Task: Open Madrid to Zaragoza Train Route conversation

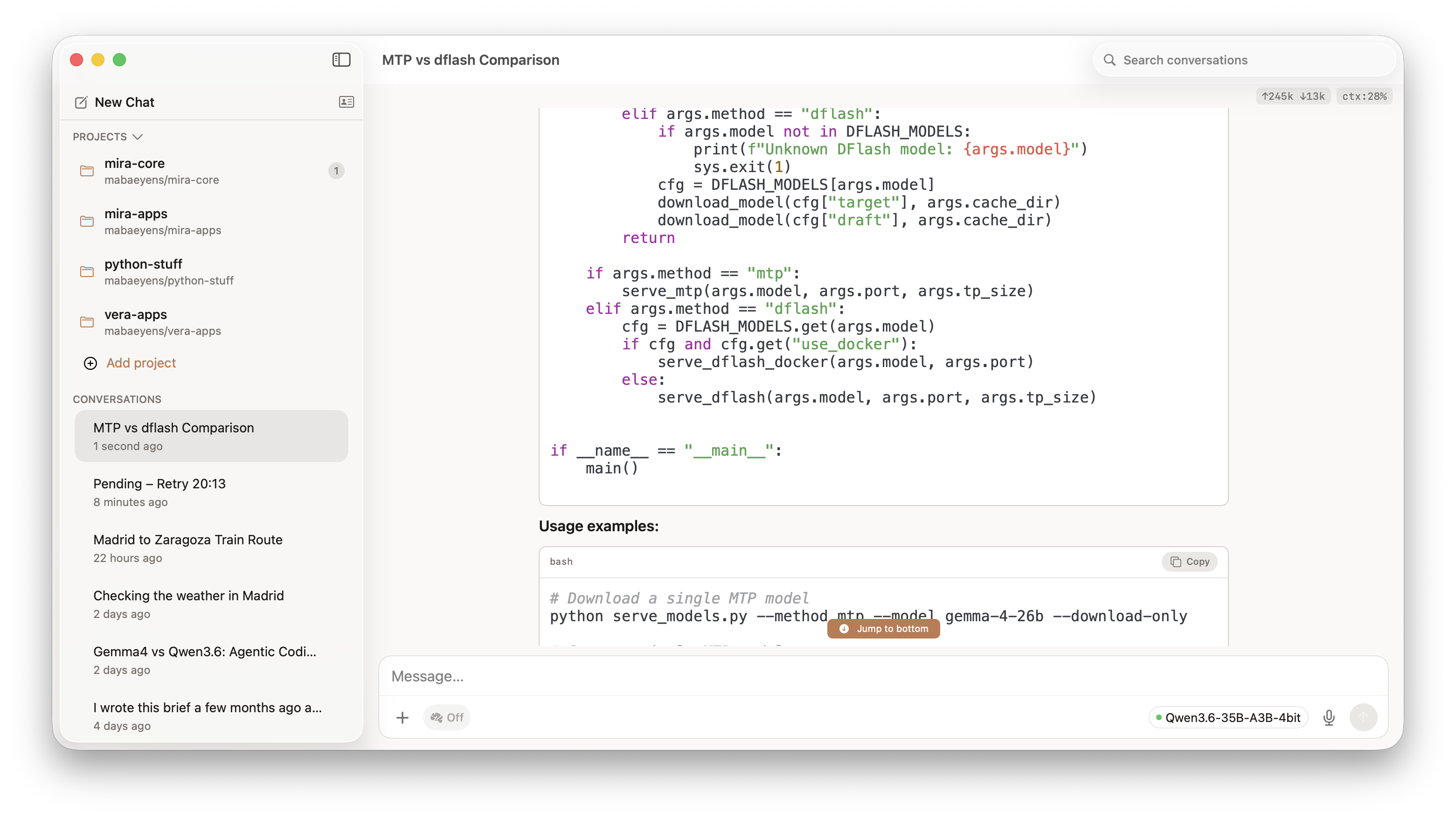Action: (x=211, y=548)
